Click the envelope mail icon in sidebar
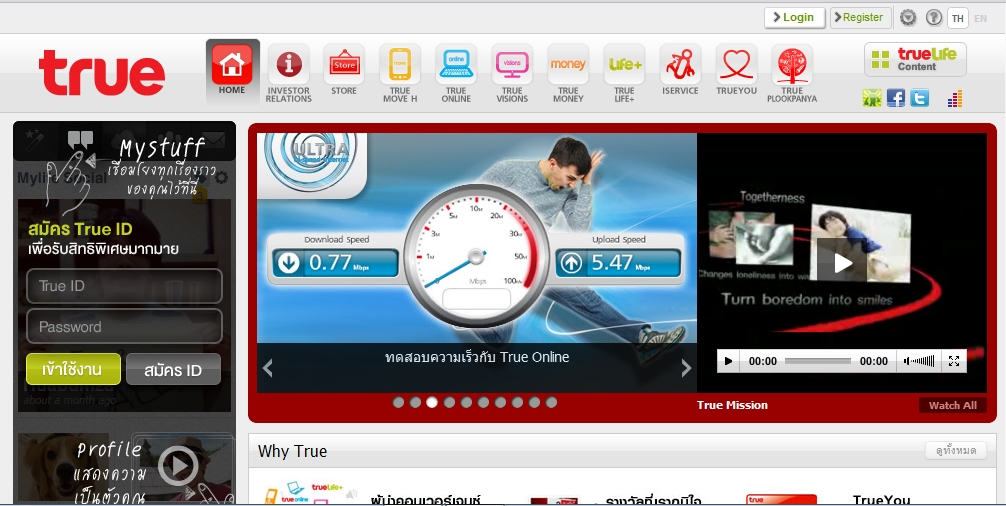This screenshot has height=506, width=1006. (x=214, y=139)
